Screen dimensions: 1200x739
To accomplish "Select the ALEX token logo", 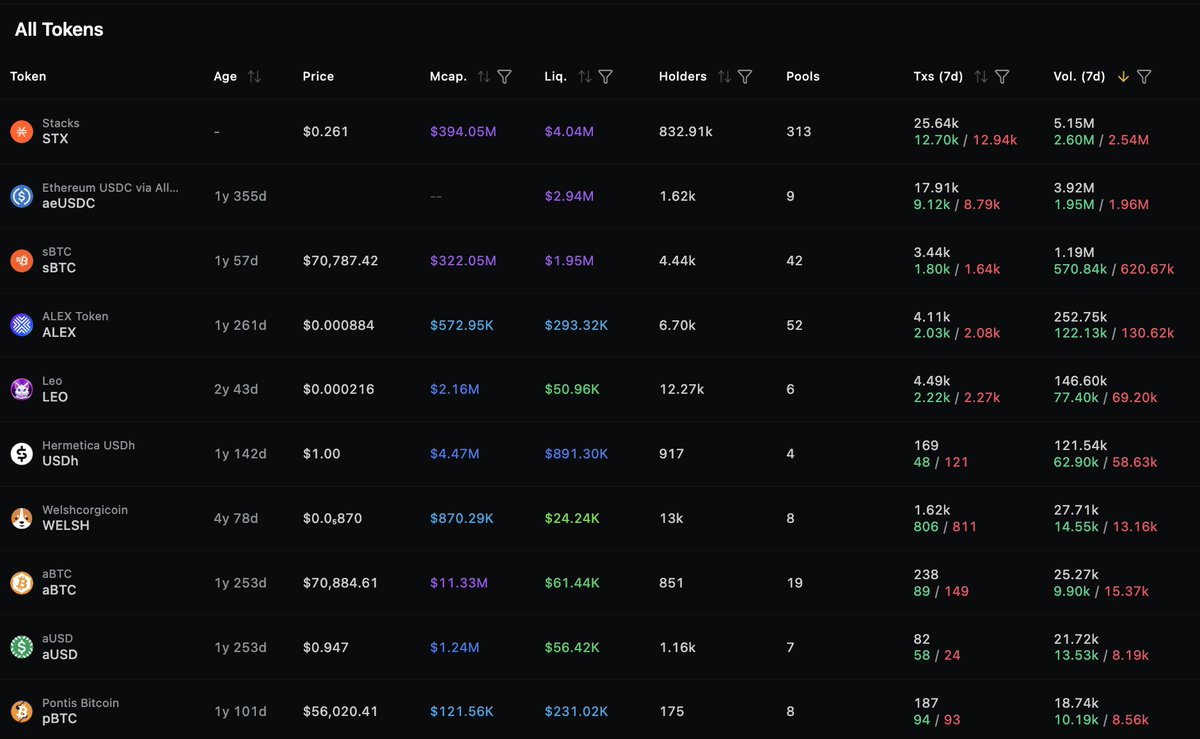I will coord(21,324).
